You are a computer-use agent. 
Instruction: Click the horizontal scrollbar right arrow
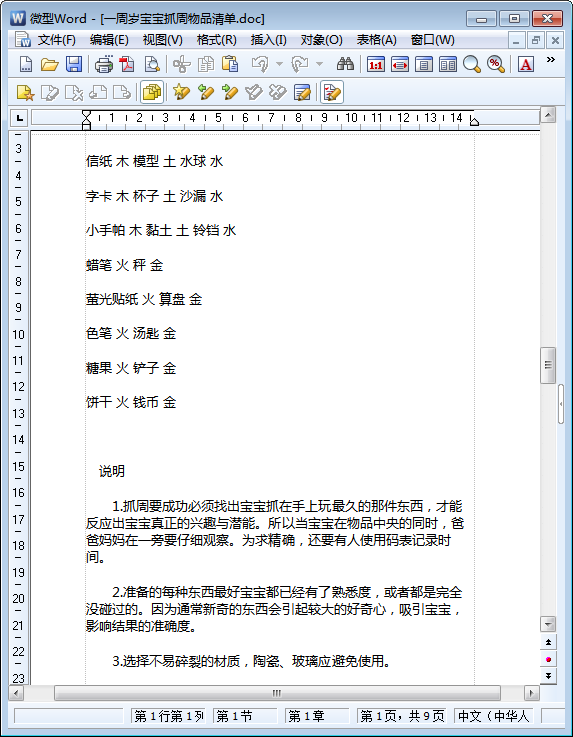pyautogui.click(x=532, y=693)
